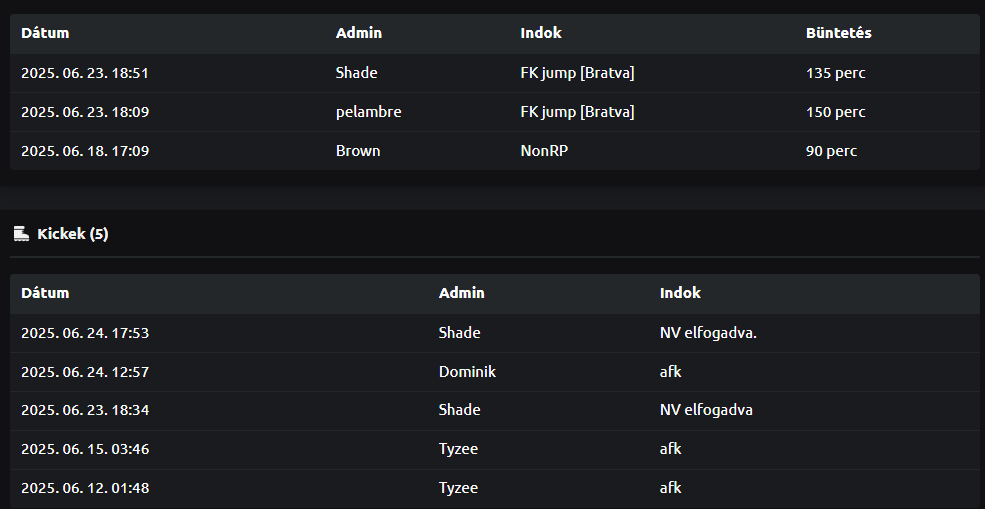Select the 2025. 06. 24. 12:57 kick date
The width and height of the screenshot is (985, 509).
point(85,371)
